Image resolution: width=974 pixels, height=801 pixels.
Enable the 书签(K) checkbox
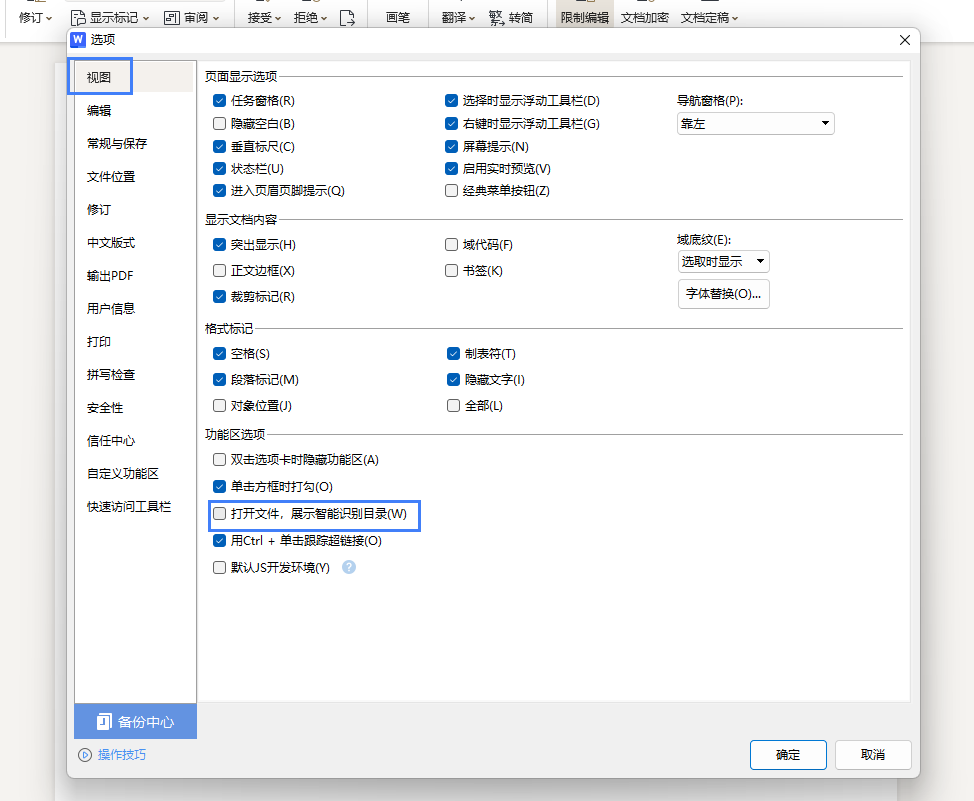452,271
